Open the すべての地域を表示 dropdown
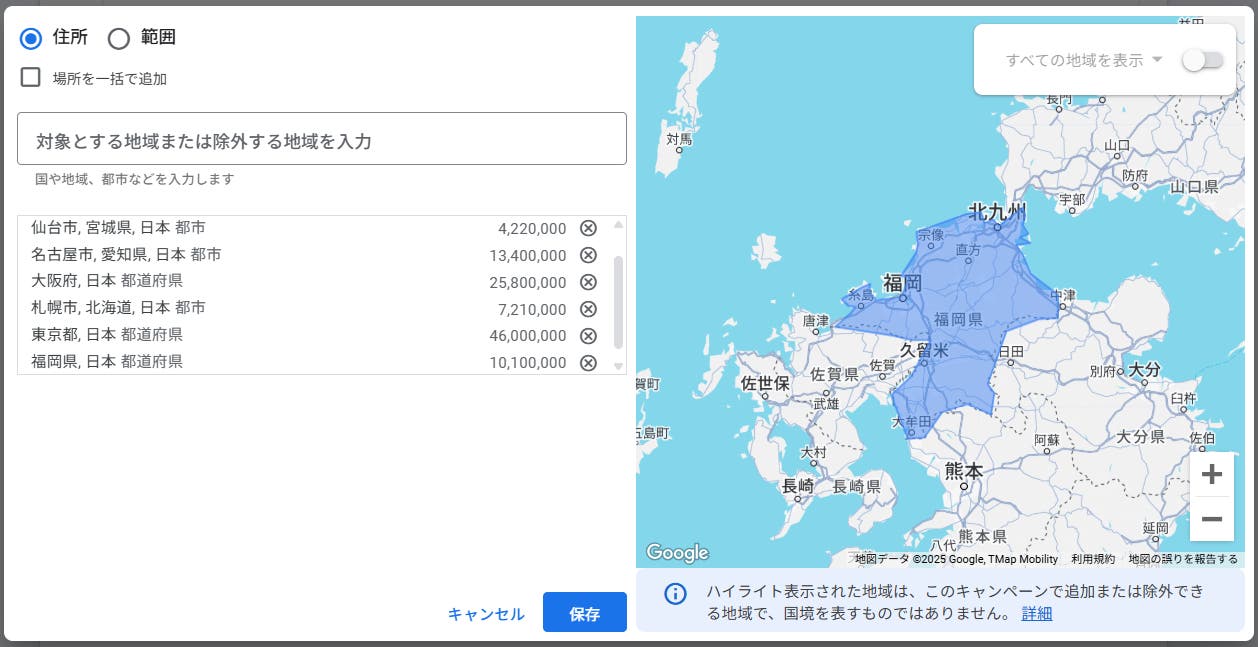 (1084, 60)
